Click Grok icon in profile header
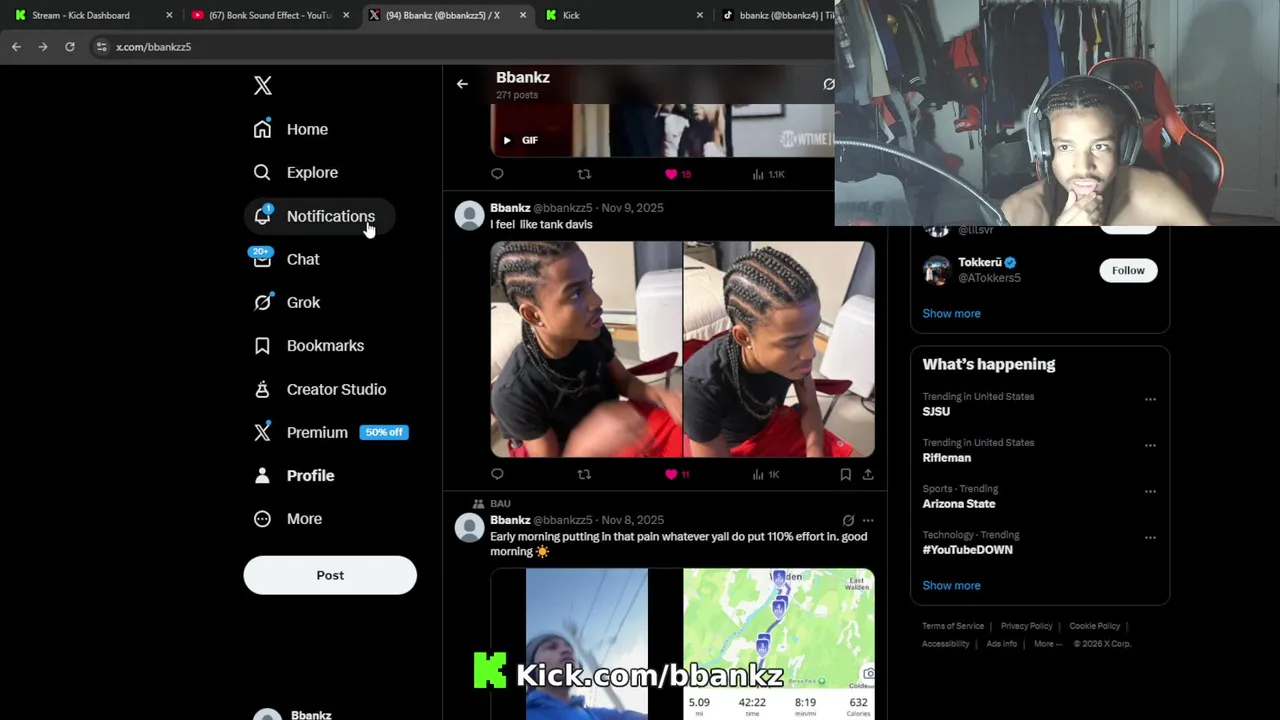This screenshot has height=720, width=1280. pos(828,84)
